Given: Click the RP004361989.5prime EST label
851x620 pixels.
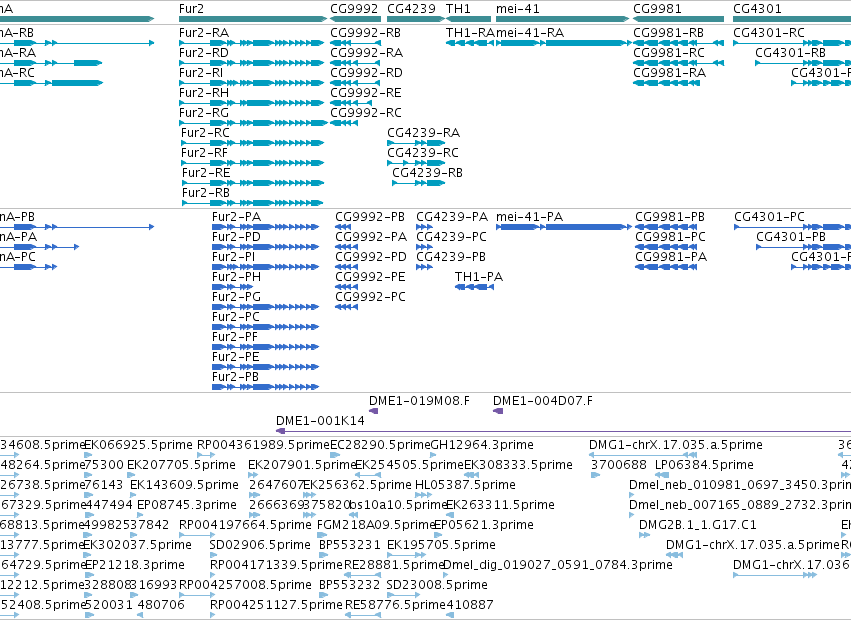Looking at the screenshot, I should tap(263, 445).
